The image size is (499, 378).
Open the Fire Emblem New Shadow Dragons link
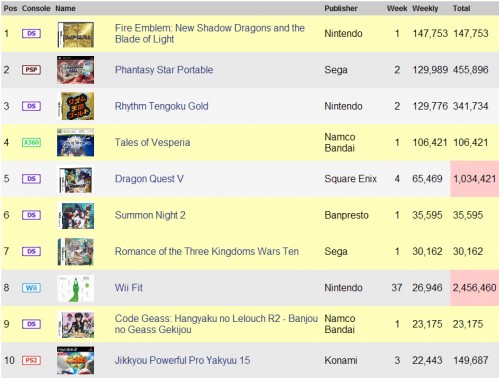coord(210,33)
